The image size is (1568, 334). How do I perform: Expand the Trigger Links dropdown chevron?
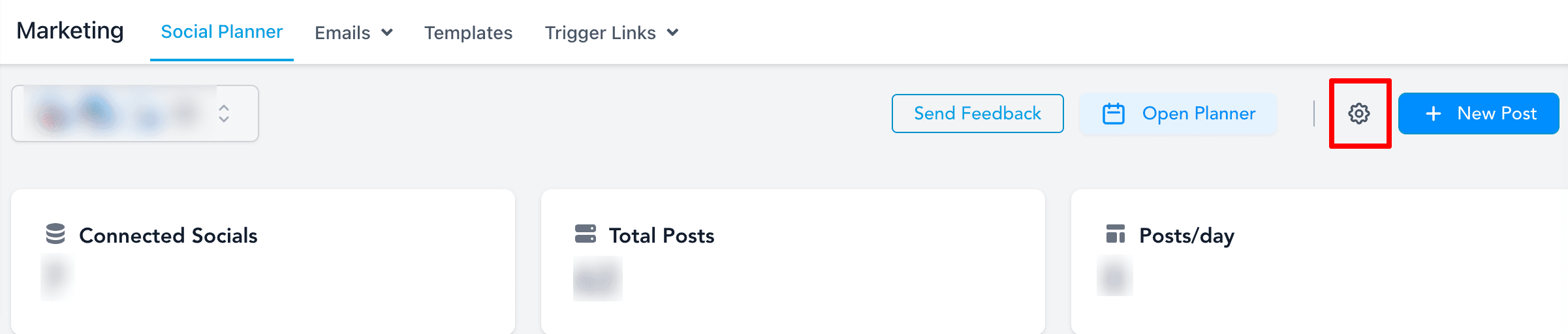[672, 33]
